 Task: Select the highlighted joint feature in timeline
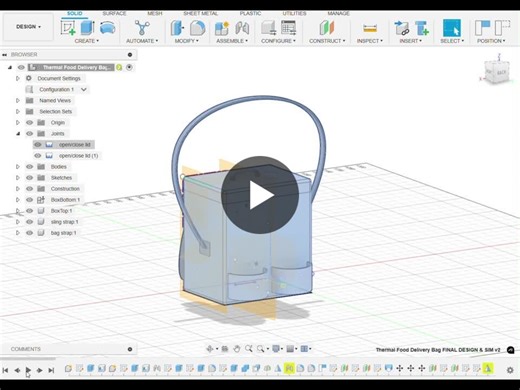[x=289, y=368]
